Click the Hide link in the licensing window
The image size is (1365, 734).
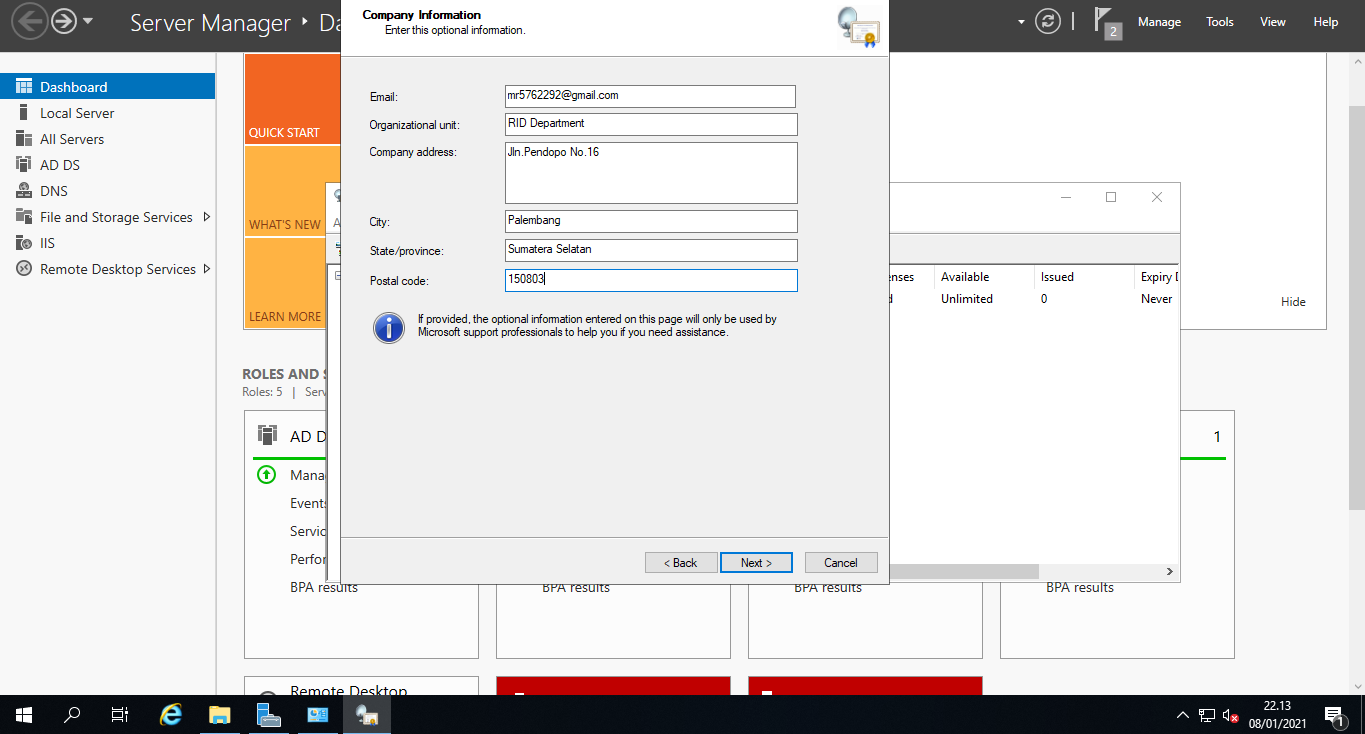coord(1293,301)
